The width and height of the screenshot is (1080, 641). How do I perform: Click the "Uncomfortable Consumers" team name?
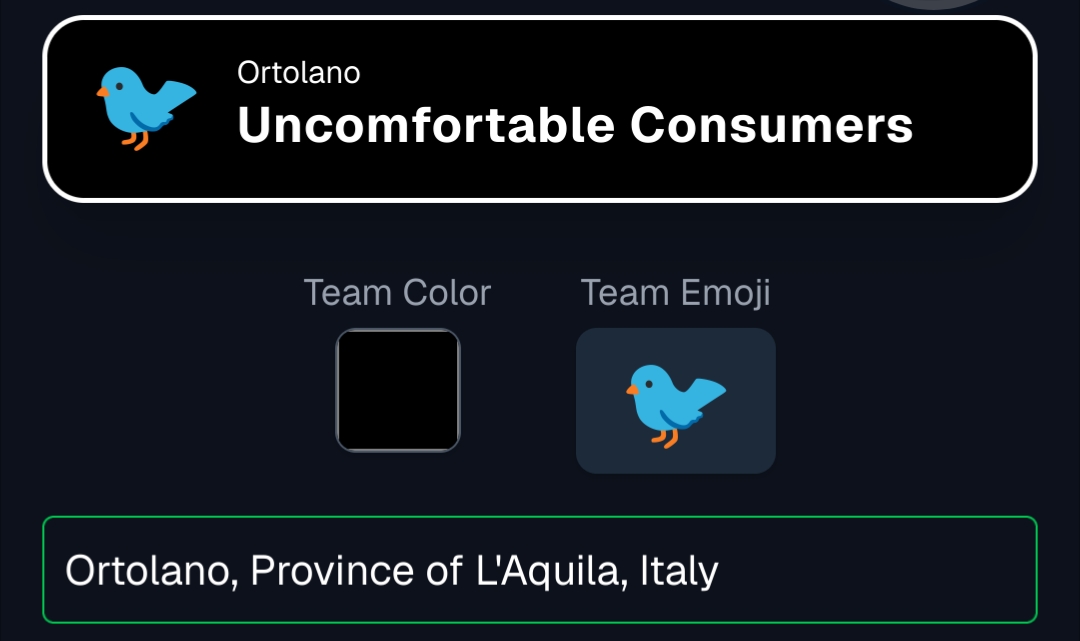(575, 126)
